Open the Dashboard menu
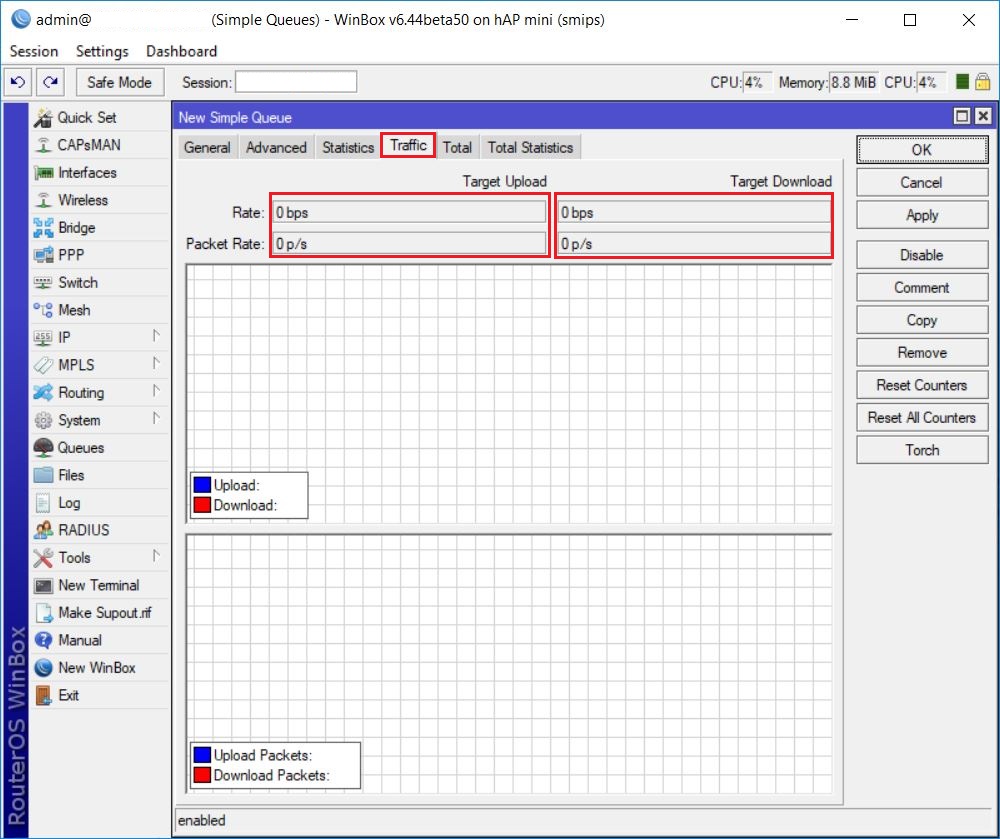This screenshot has height=839, width=1000. [182, 51]
